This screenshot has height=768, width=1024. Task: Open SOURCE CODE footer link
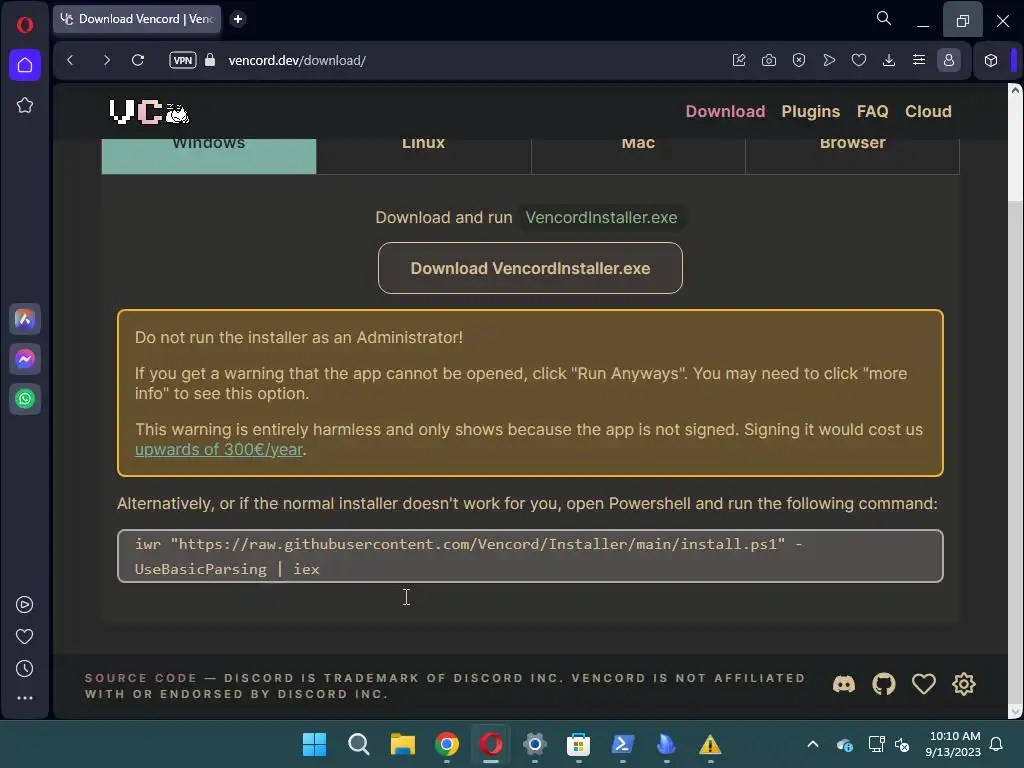tap(141, 679)
